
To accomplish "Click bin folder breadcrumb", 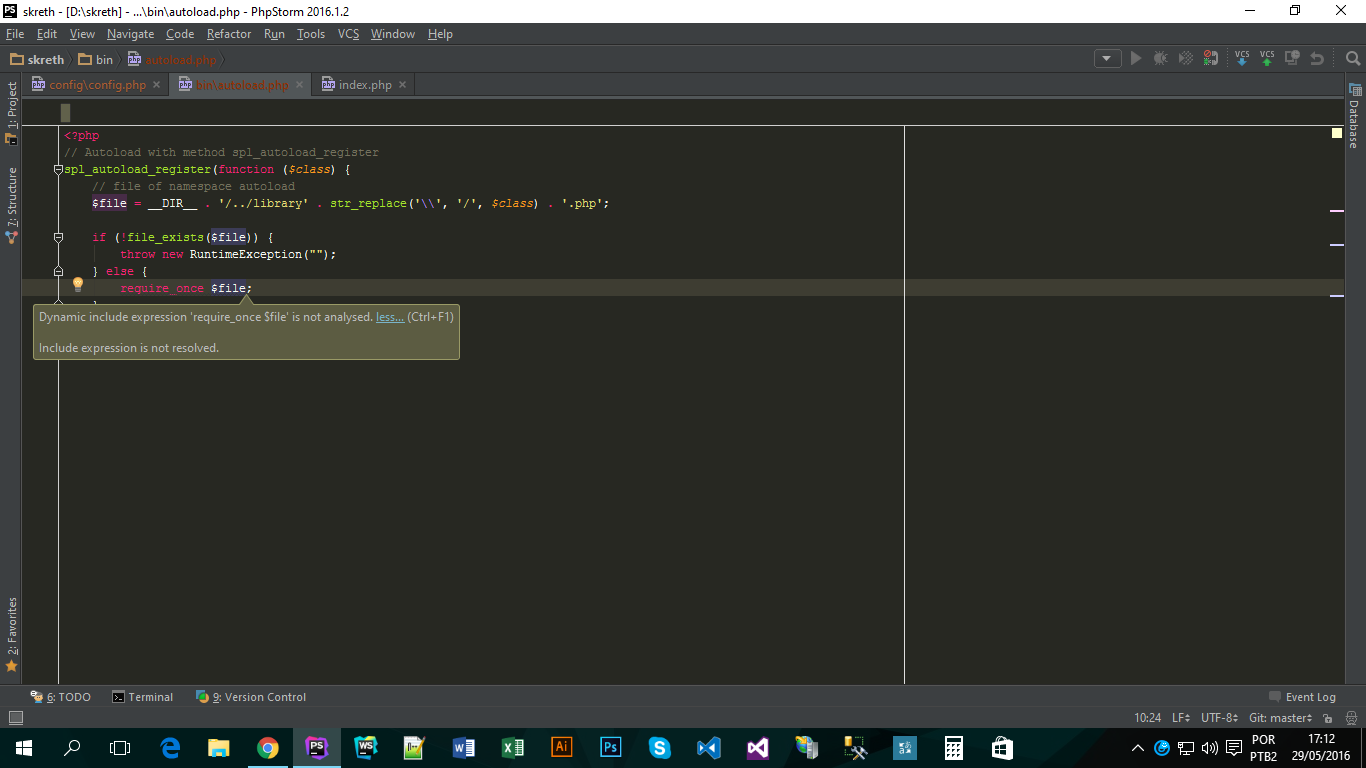I will coord(95,60).
